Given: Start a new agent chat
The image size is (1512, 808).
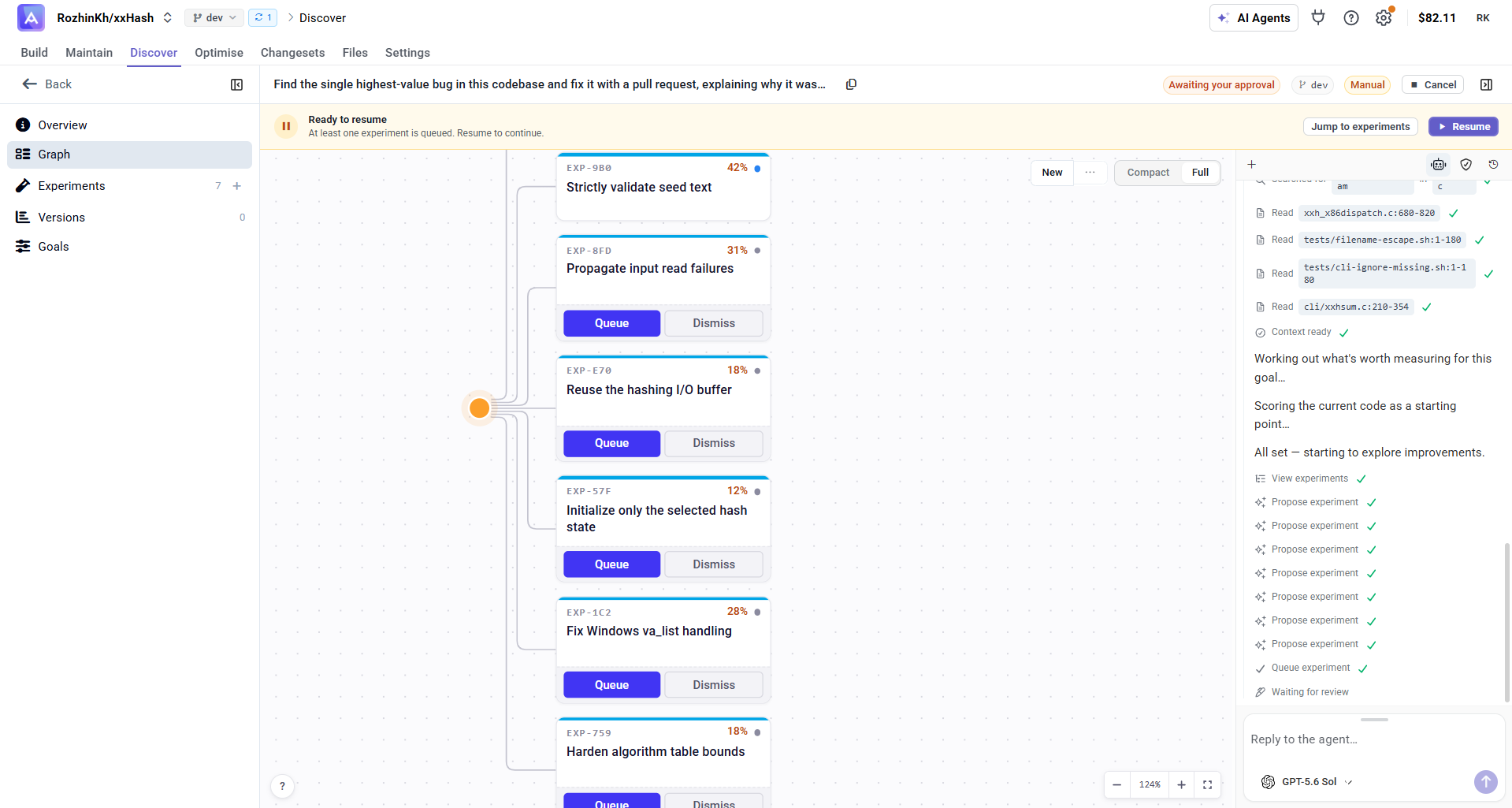Looking at the screenshot, I should click(1251, 164).
